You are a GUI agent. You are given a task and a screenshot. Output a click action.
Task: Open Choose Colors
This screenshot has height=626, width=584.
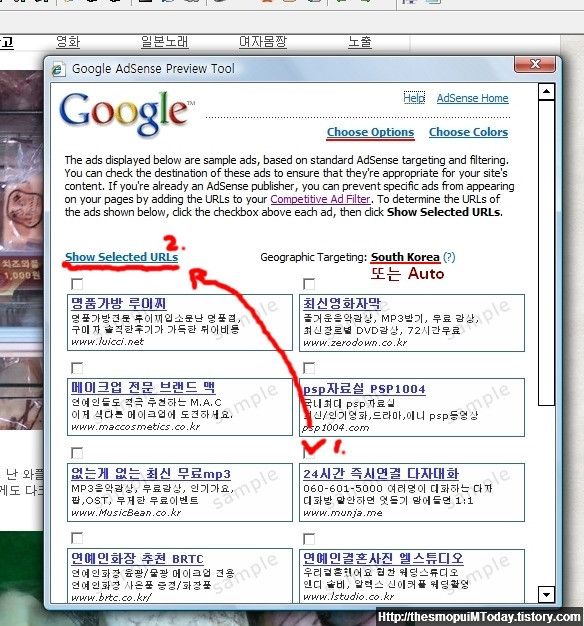[x=468, y=132]
